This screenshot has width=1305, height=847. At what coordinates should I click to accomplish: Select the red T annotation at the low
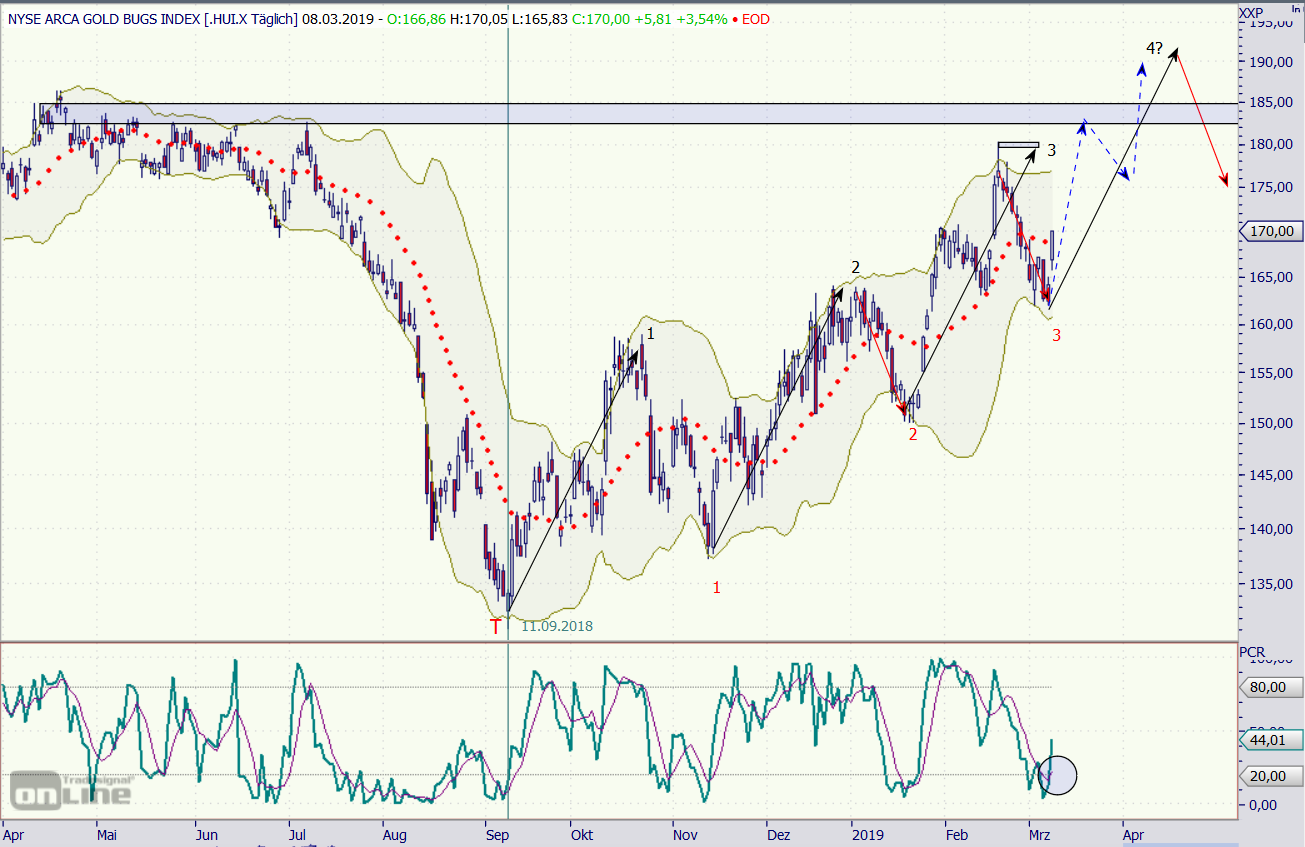[x=495, y=627]
